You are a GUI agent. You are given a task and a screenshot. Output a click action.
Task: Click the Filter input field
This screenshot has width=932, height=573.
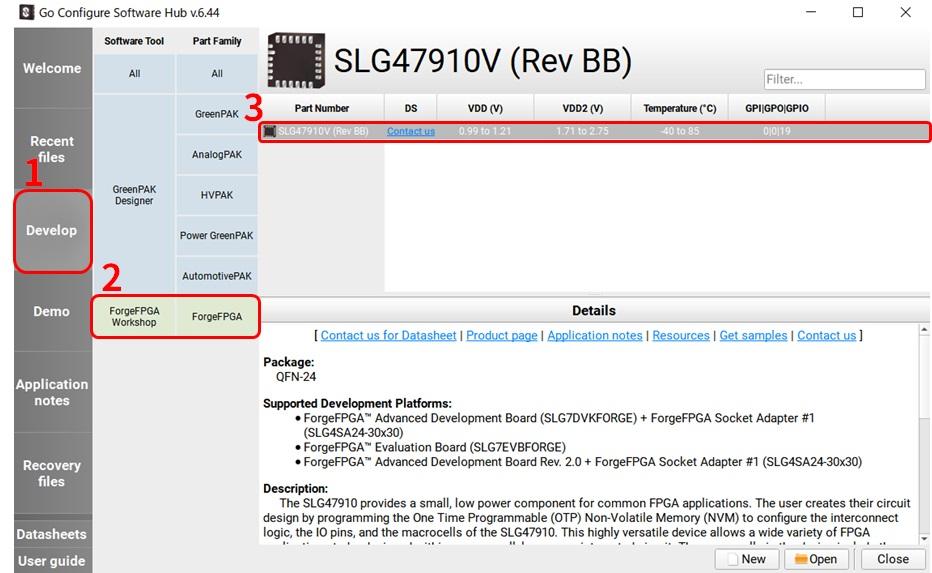pyautogui.click(x=844, y=79)
